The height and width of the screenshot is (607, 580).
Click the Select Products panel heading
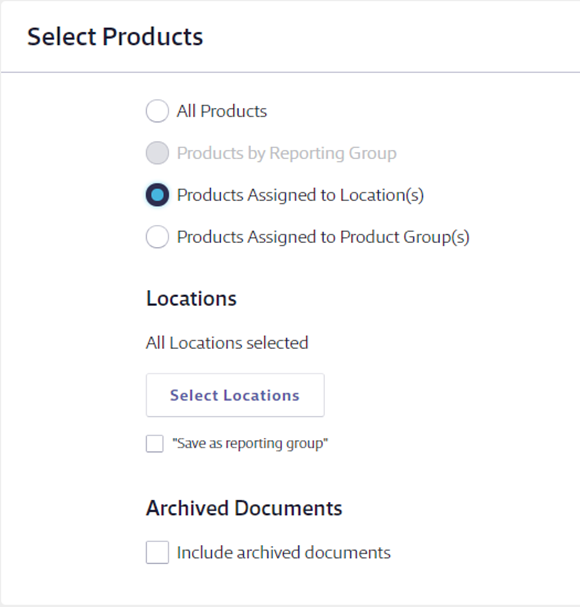[x=115, y=37]
